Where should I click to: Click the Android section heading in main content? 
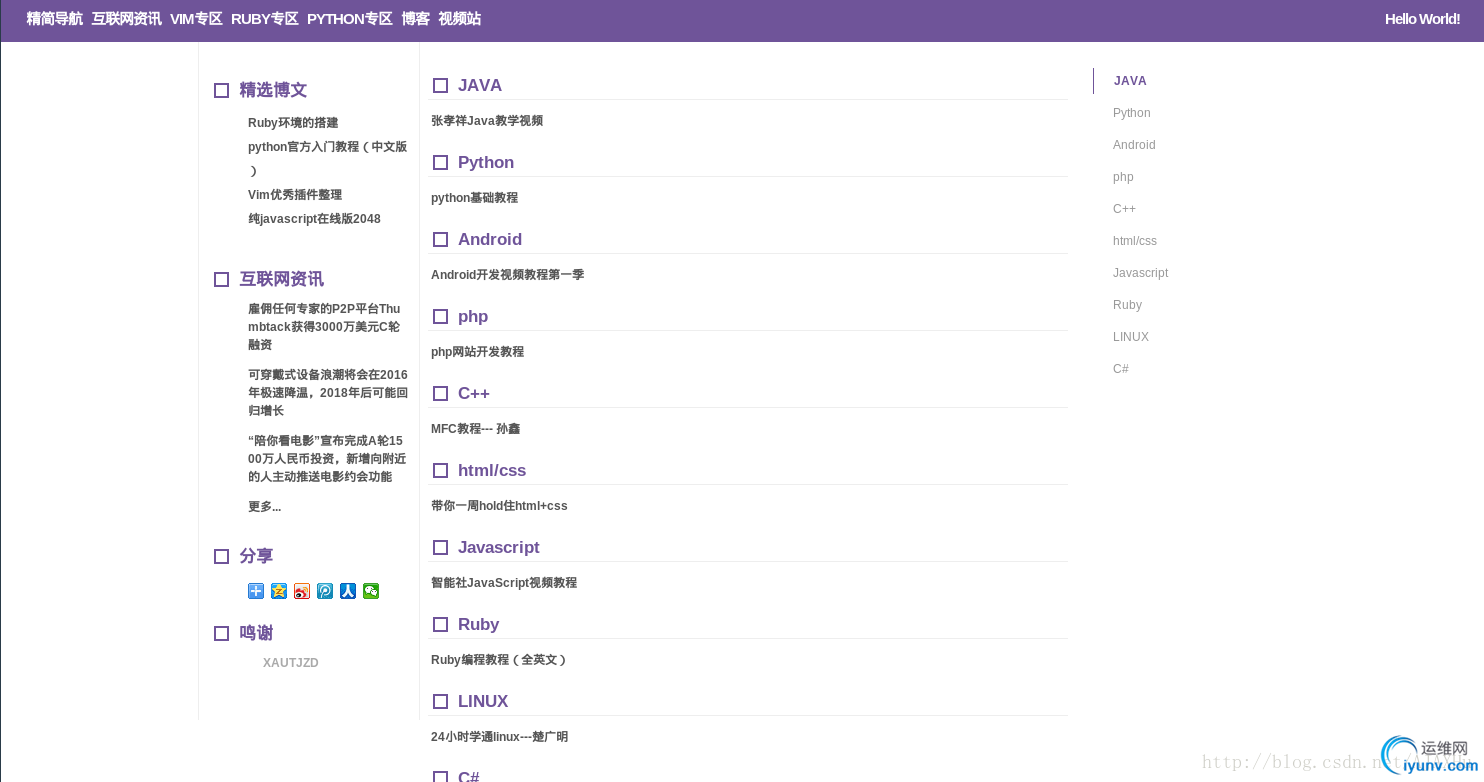[490, 240]
